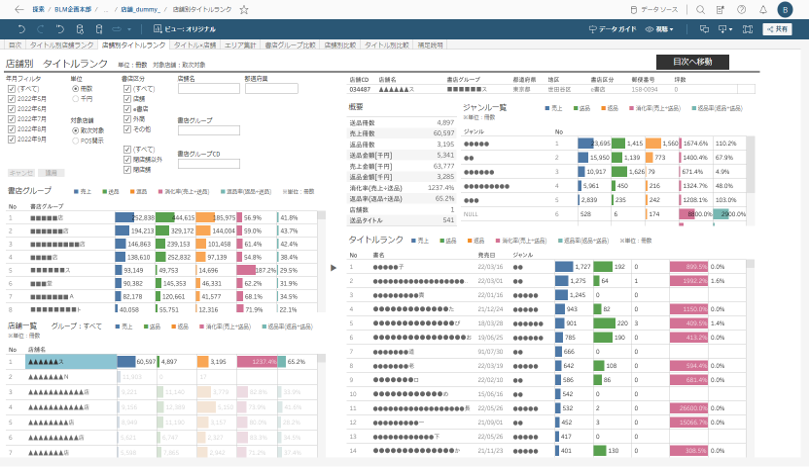The width and height of the screenshot is (809, 467).
Task: Click the undo arrow in toolbar
Action: 22,30
